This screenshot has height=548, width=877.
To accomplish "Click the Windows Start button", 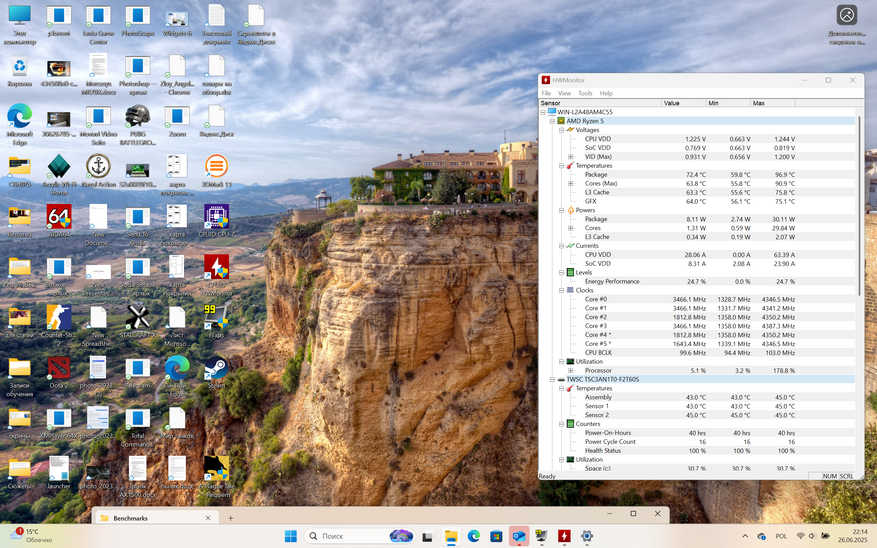I will [x=291, y=536].
